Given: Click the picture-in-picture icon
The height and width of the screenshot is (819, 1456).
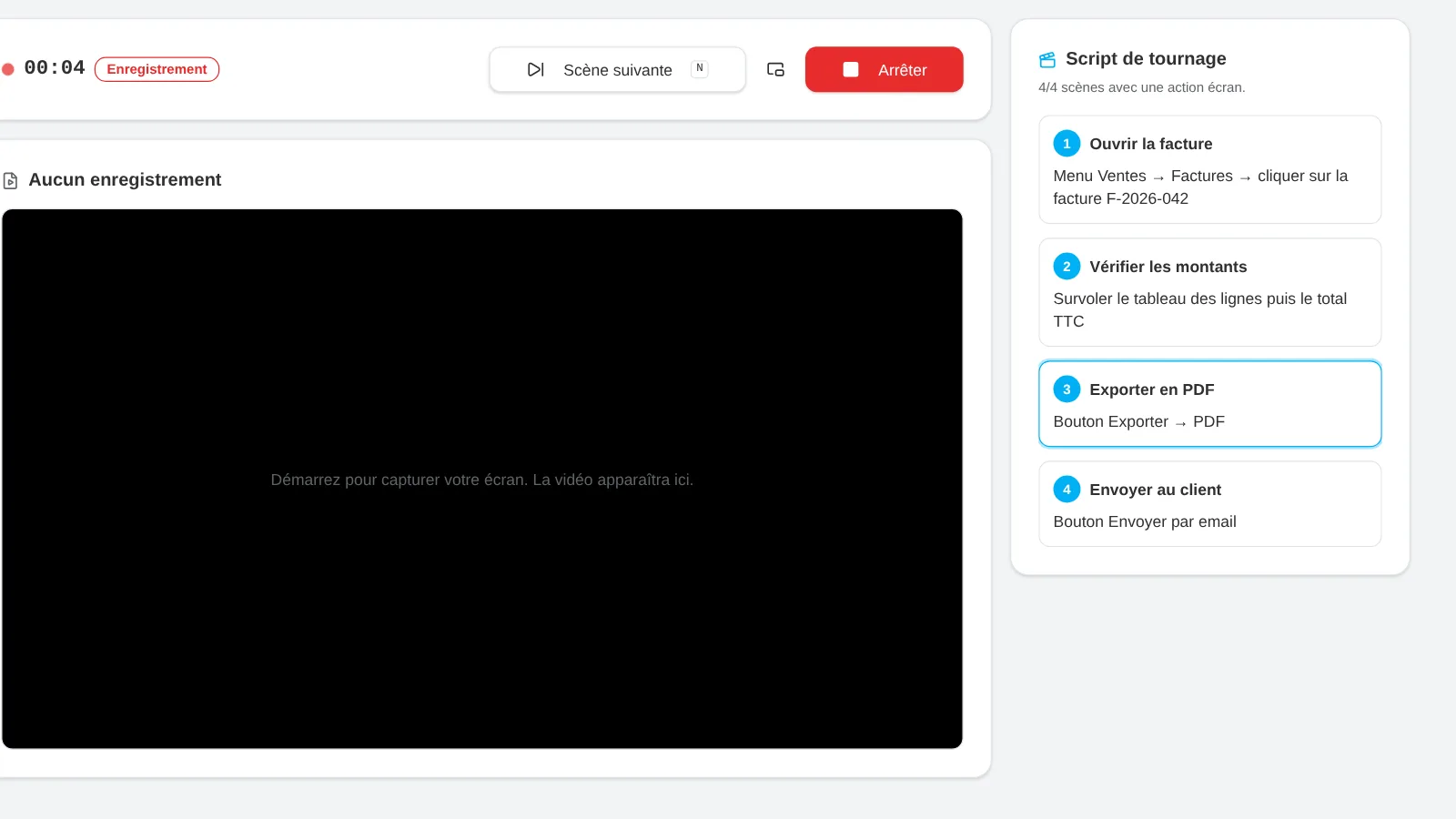Looking at the screenshot, I should click(x=775, y=69).
